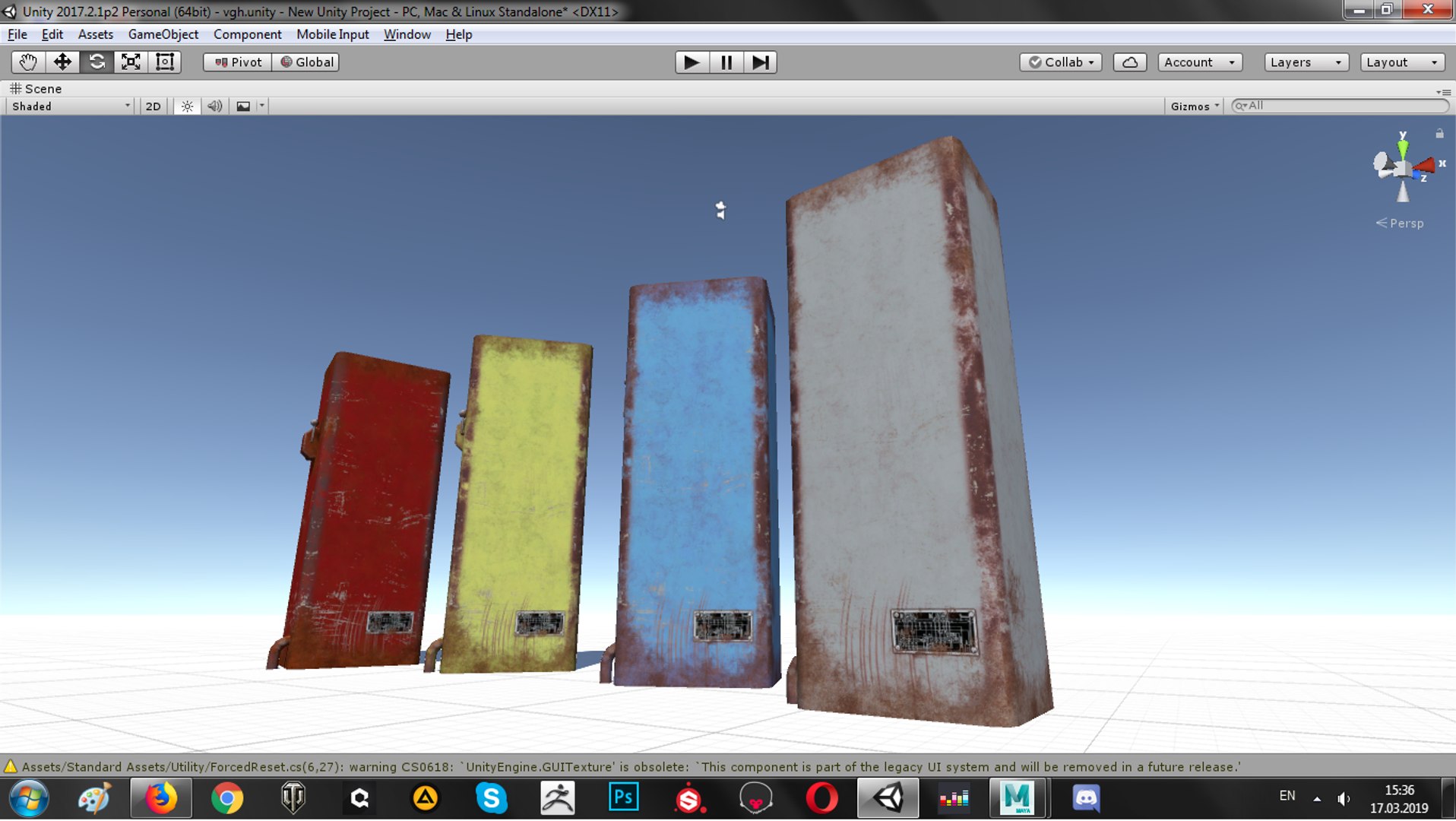Click the console warning message

(631, 767)
